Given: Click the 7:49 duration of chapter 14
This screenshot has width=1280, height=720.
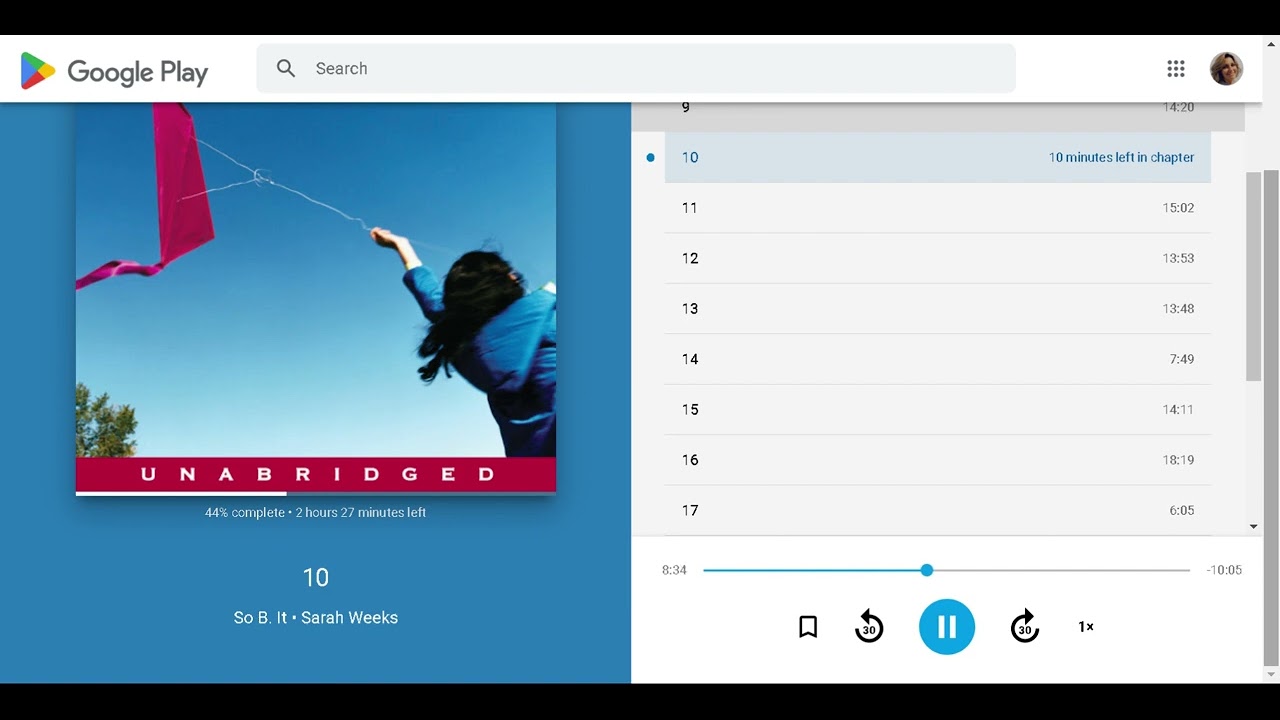Looking at the screenshot, I should 1182,359.
